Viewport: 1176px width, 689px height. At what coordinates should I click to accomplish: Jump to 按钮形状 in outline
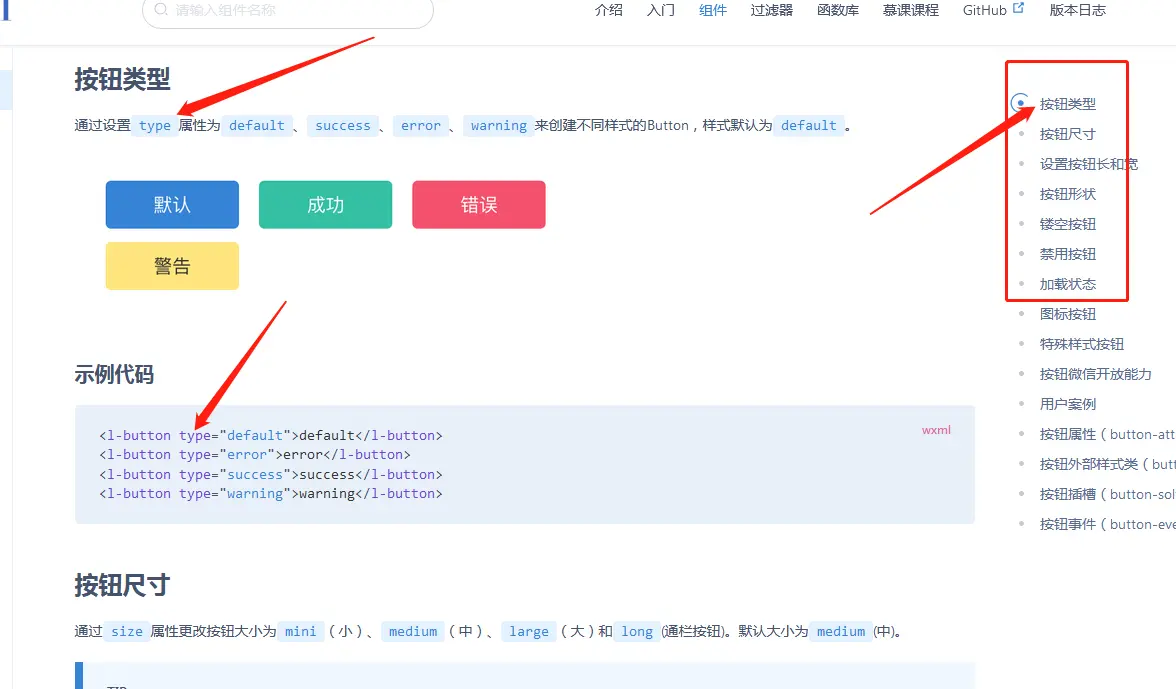(1067, 194)
